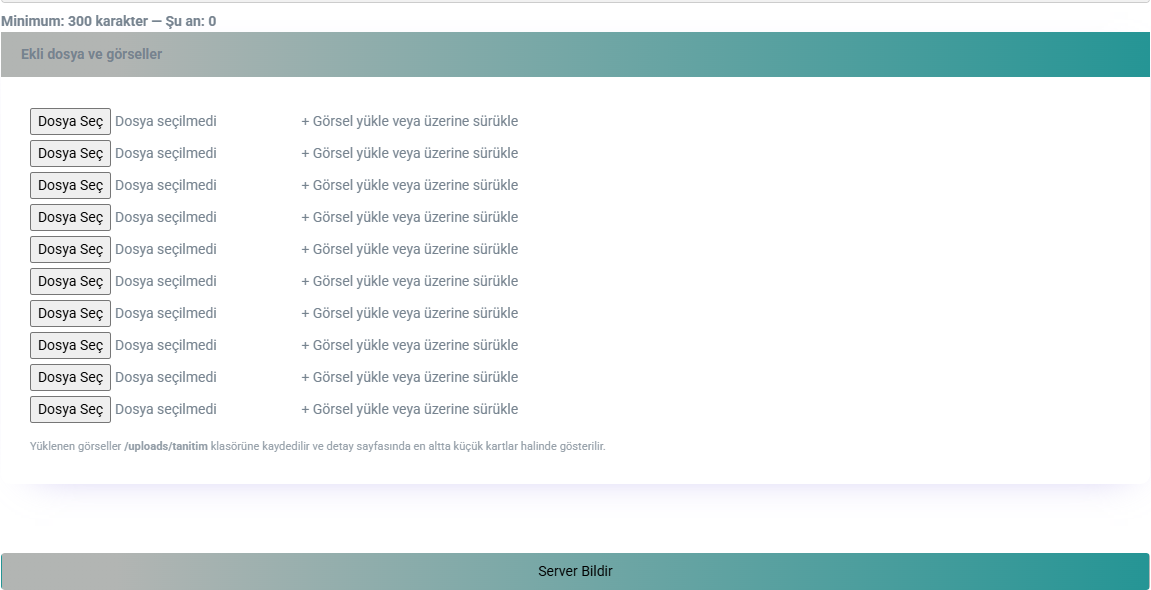Click the last '+ Görsel yükle' drop zone
The height and width of the screenshot is (590, 1151).
click(409, 410)
